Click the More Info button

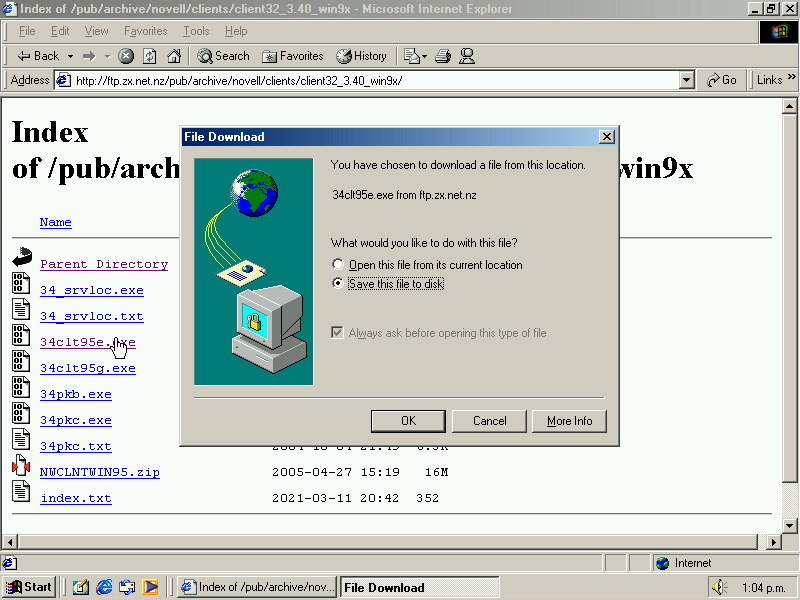click(569, 421)
